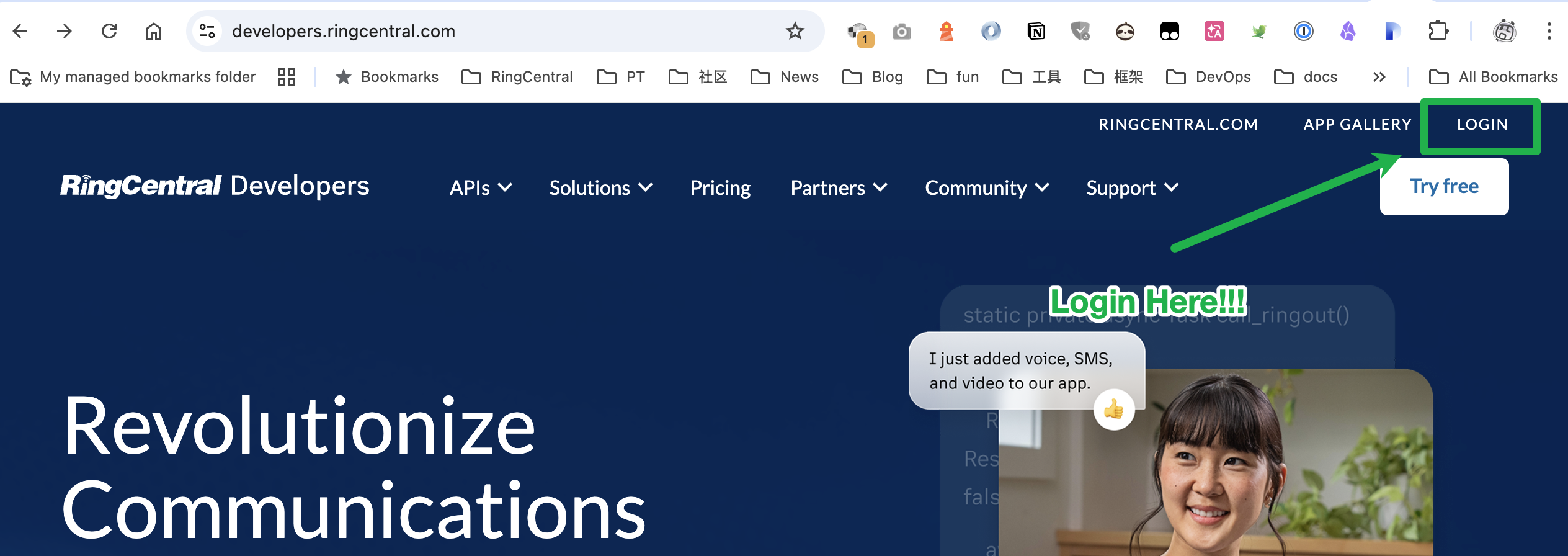1568x556 pixels.
Task: Expand the APIs dropdown menu
Action: pos(481,187)
